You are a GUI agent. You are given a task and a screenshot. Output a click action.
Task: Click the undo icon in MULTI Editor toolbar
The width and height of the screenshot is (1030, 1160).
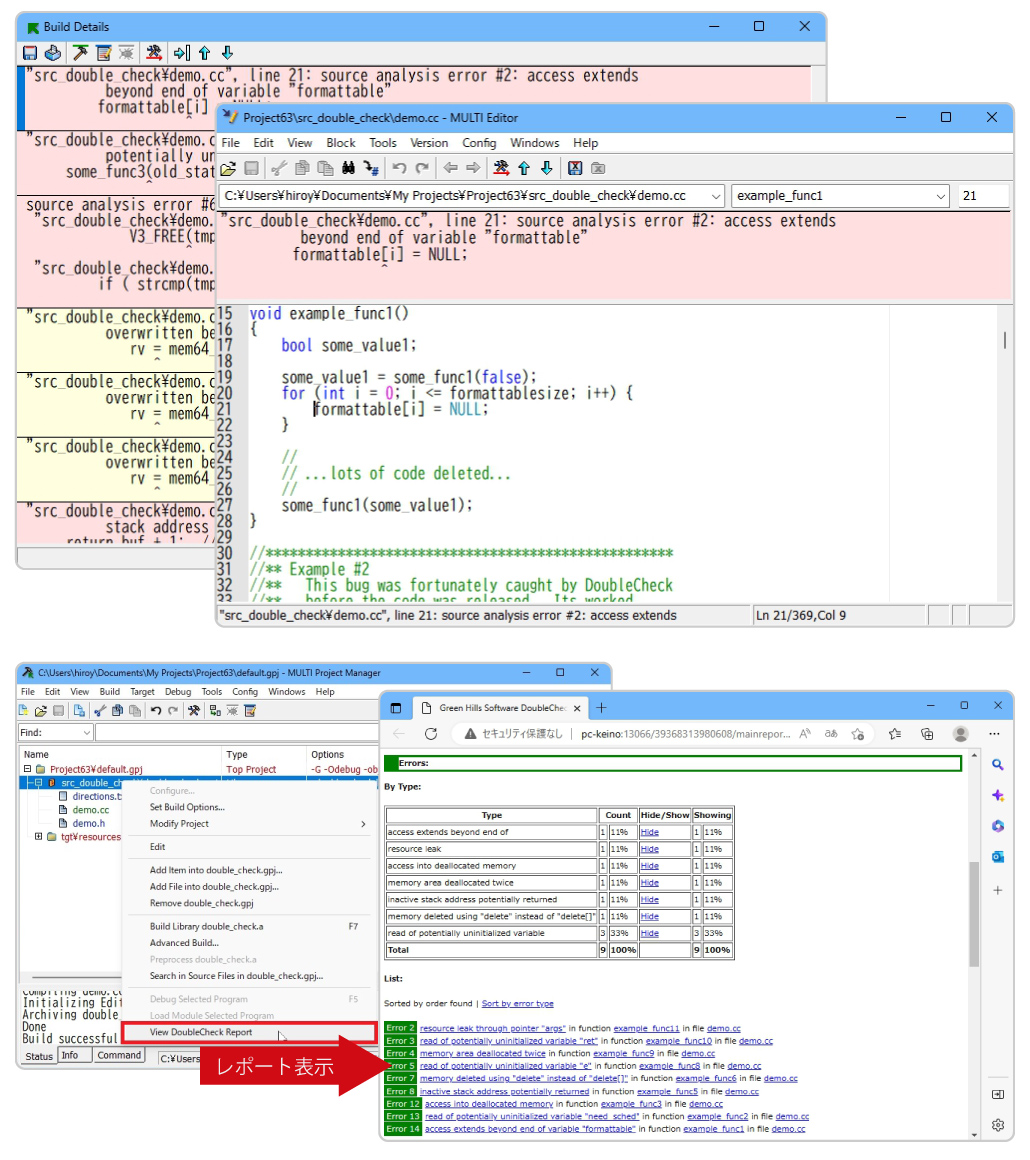pos(400,169)
